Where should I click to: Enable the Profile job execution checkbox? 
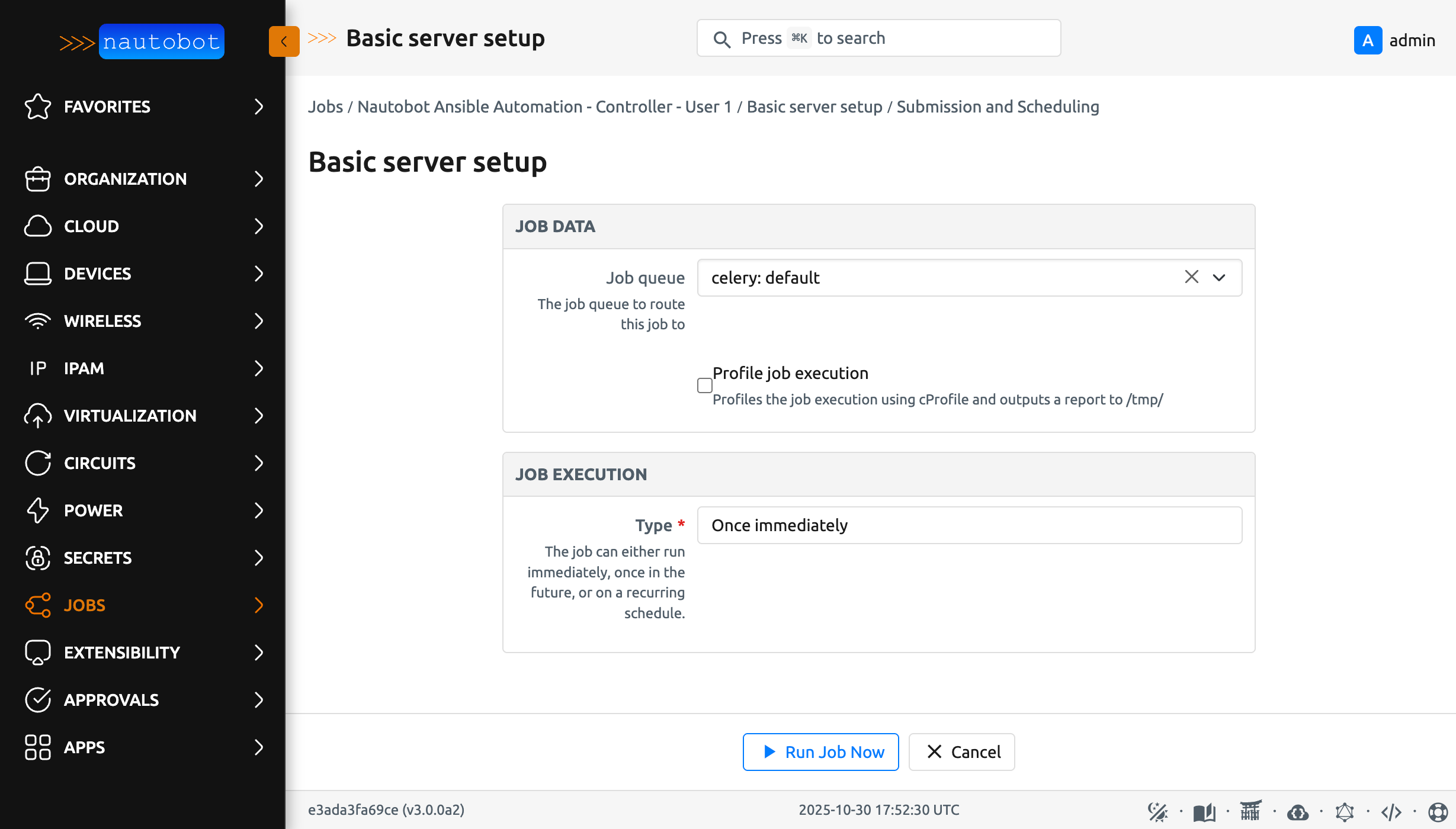705,385
